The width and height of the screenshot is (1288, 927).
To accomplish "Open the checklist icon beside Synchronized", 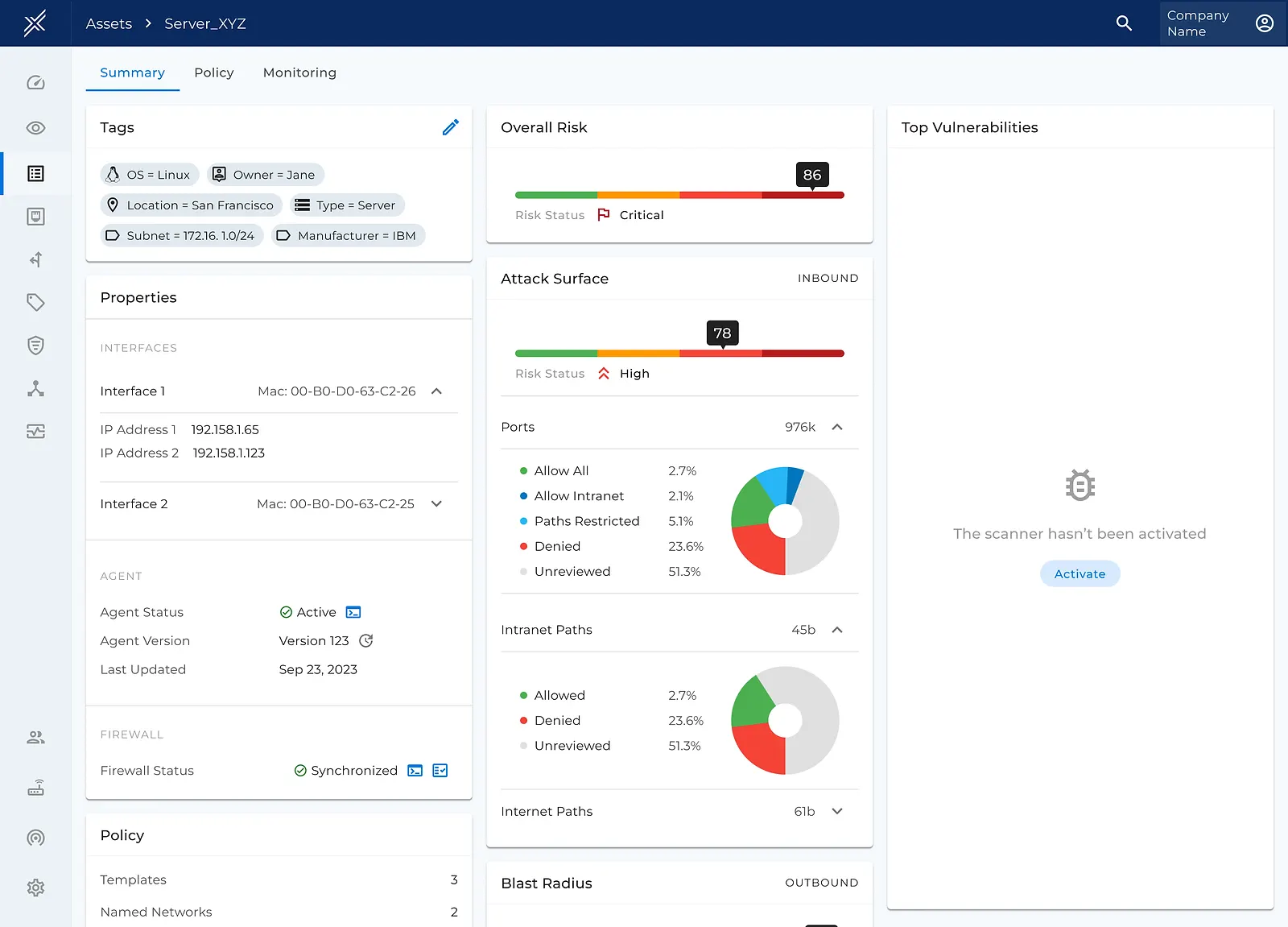I will tap(440, 771).
